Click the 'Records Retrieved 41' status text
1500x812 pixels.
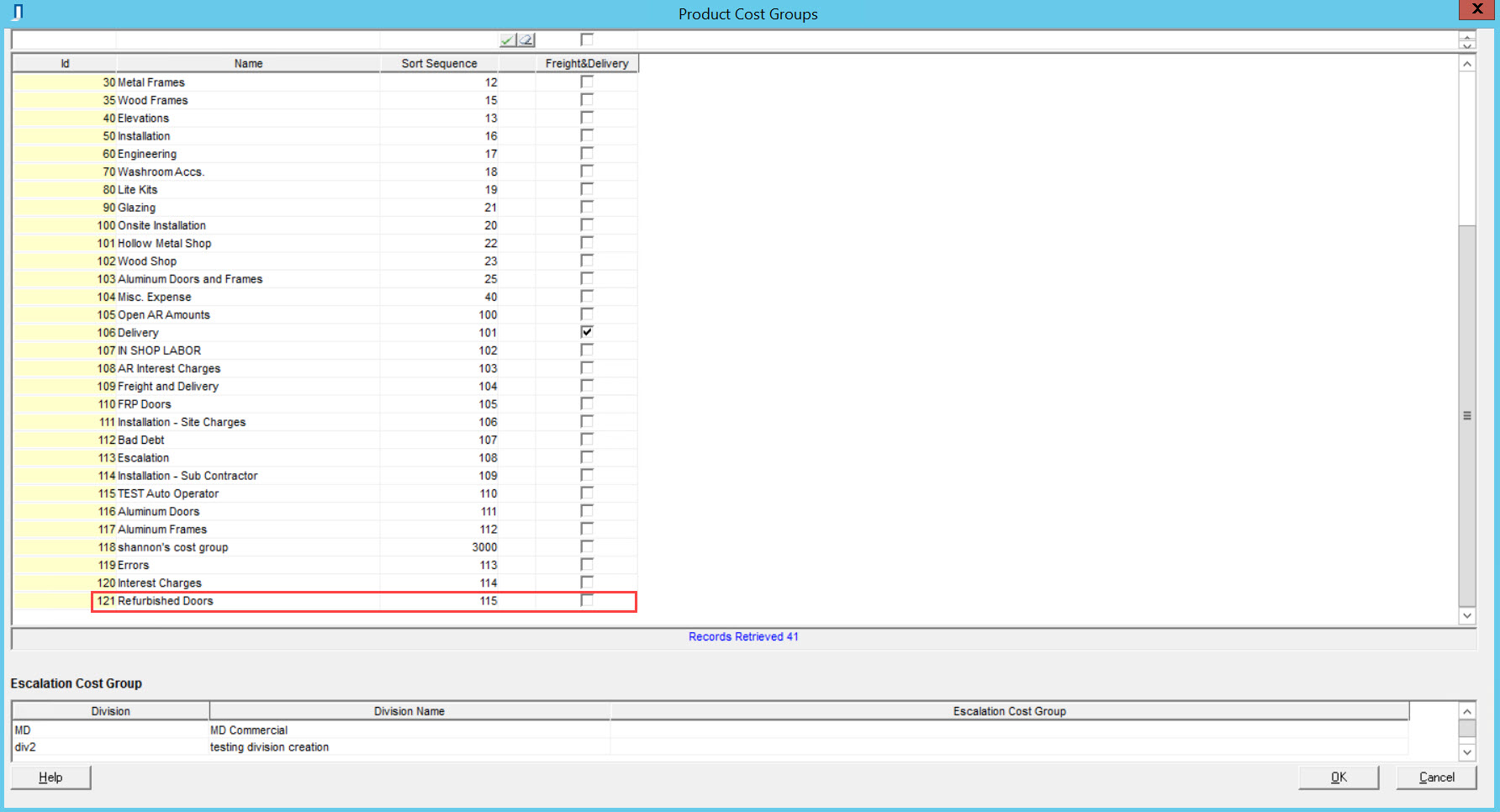743,636
